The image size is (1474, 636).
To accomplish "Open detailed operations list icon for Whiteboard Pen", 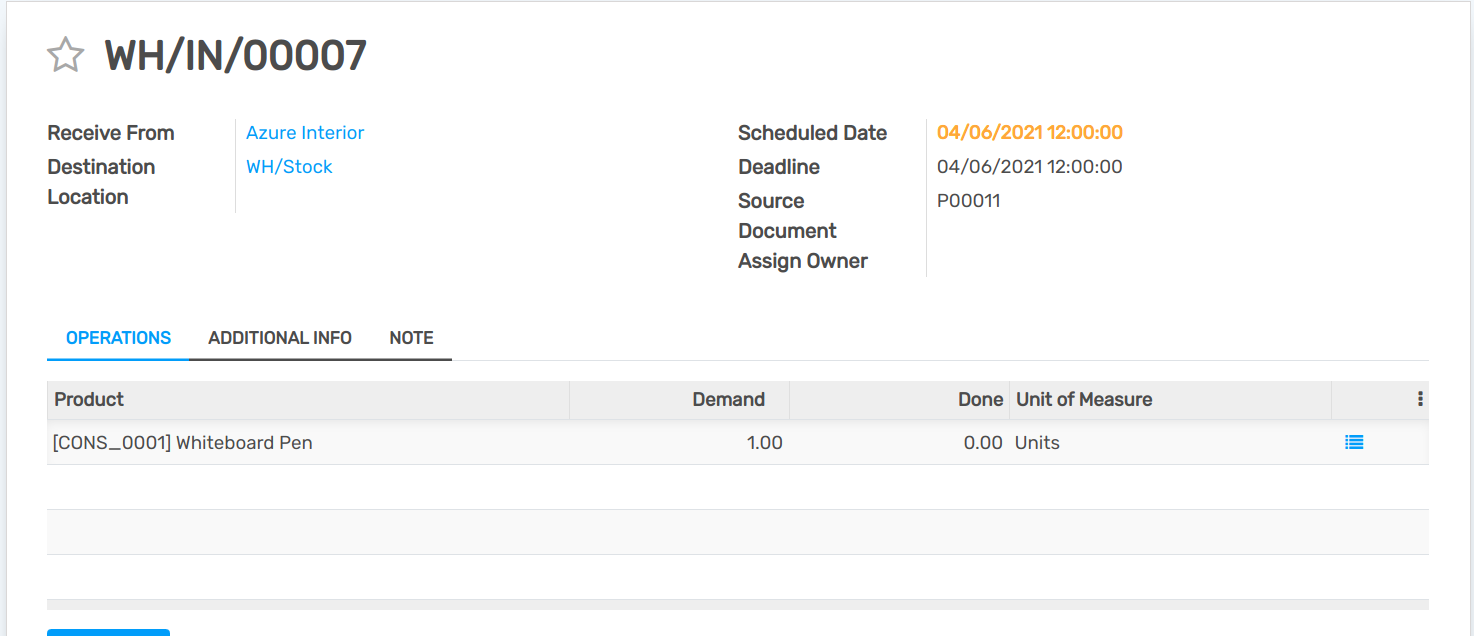I will pyautogui.click(x=1354, y=442).
